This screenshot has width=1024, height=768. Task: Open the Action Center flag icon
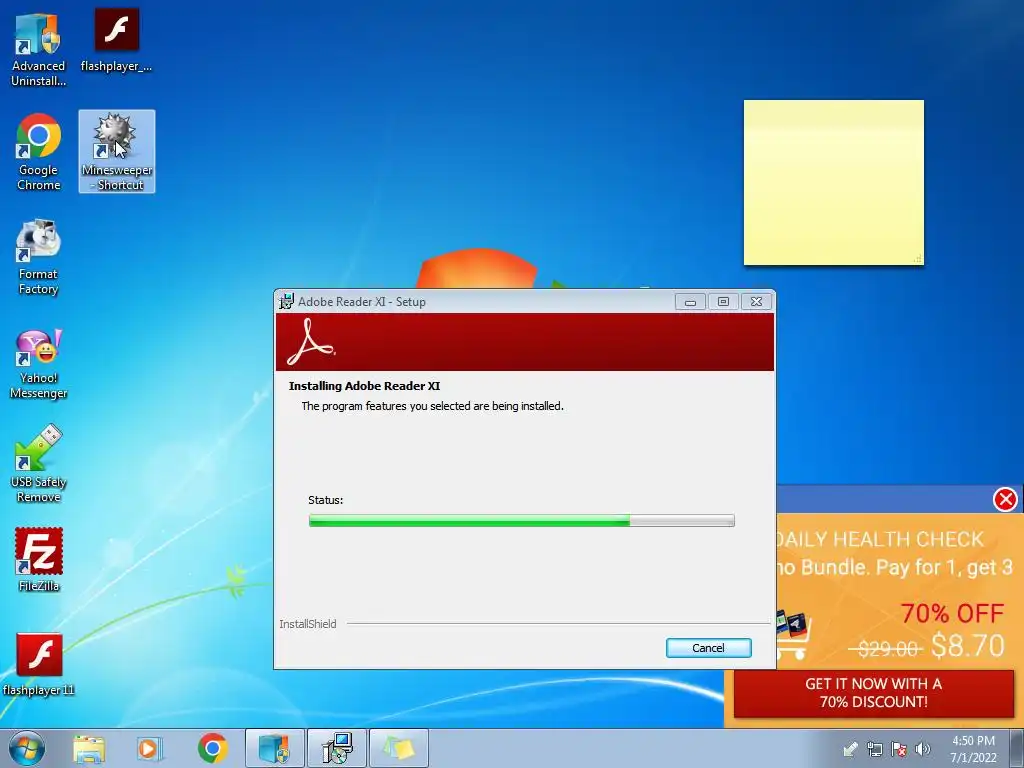pyautogui.click(x=899, y=749)
